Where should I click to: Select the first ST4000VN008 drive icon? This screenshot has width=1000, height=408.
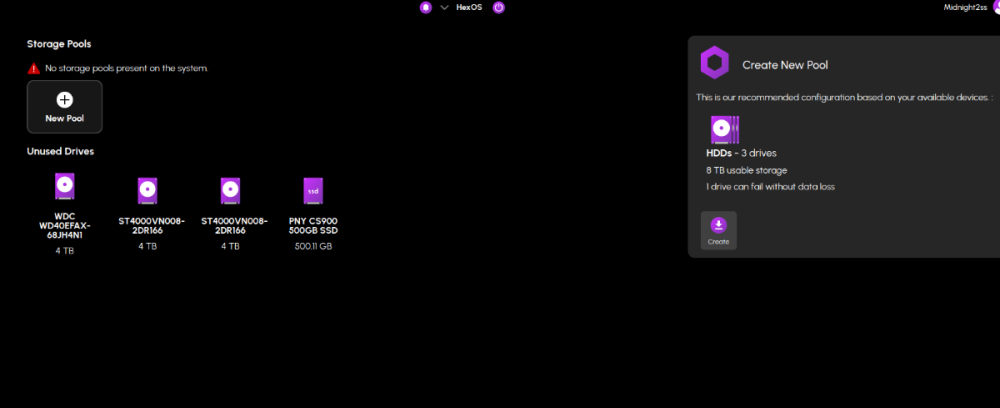[147, 190]
